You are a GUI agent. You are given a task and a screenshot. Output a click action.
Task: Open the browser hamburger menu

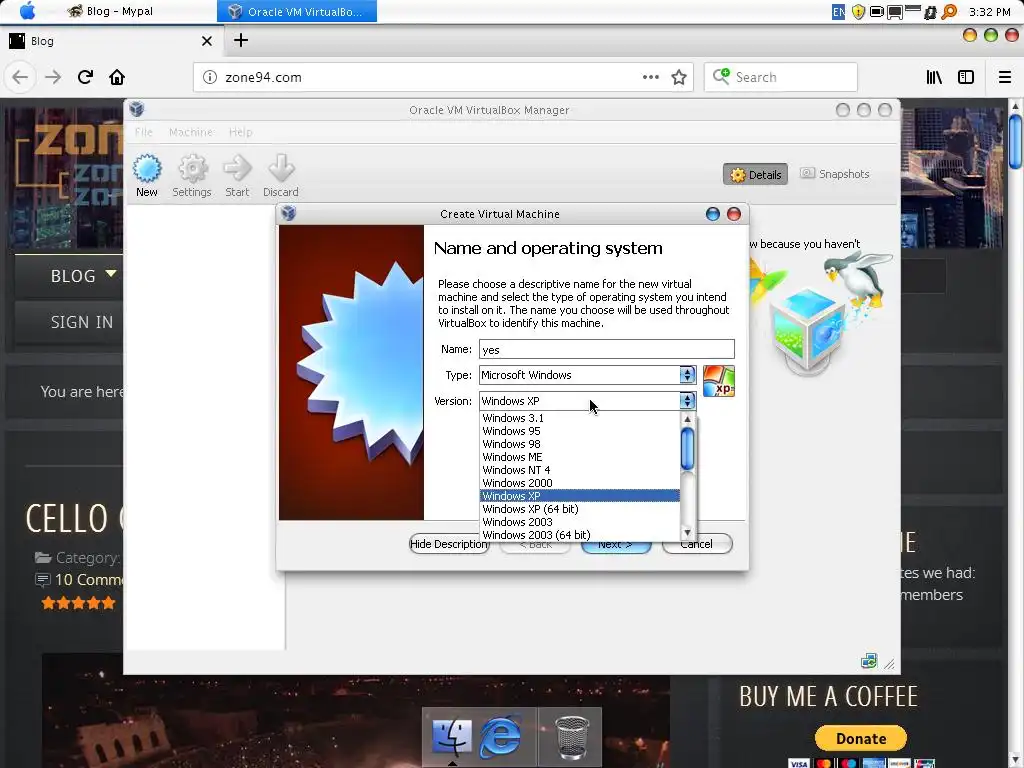click(x=1005, y=77)
